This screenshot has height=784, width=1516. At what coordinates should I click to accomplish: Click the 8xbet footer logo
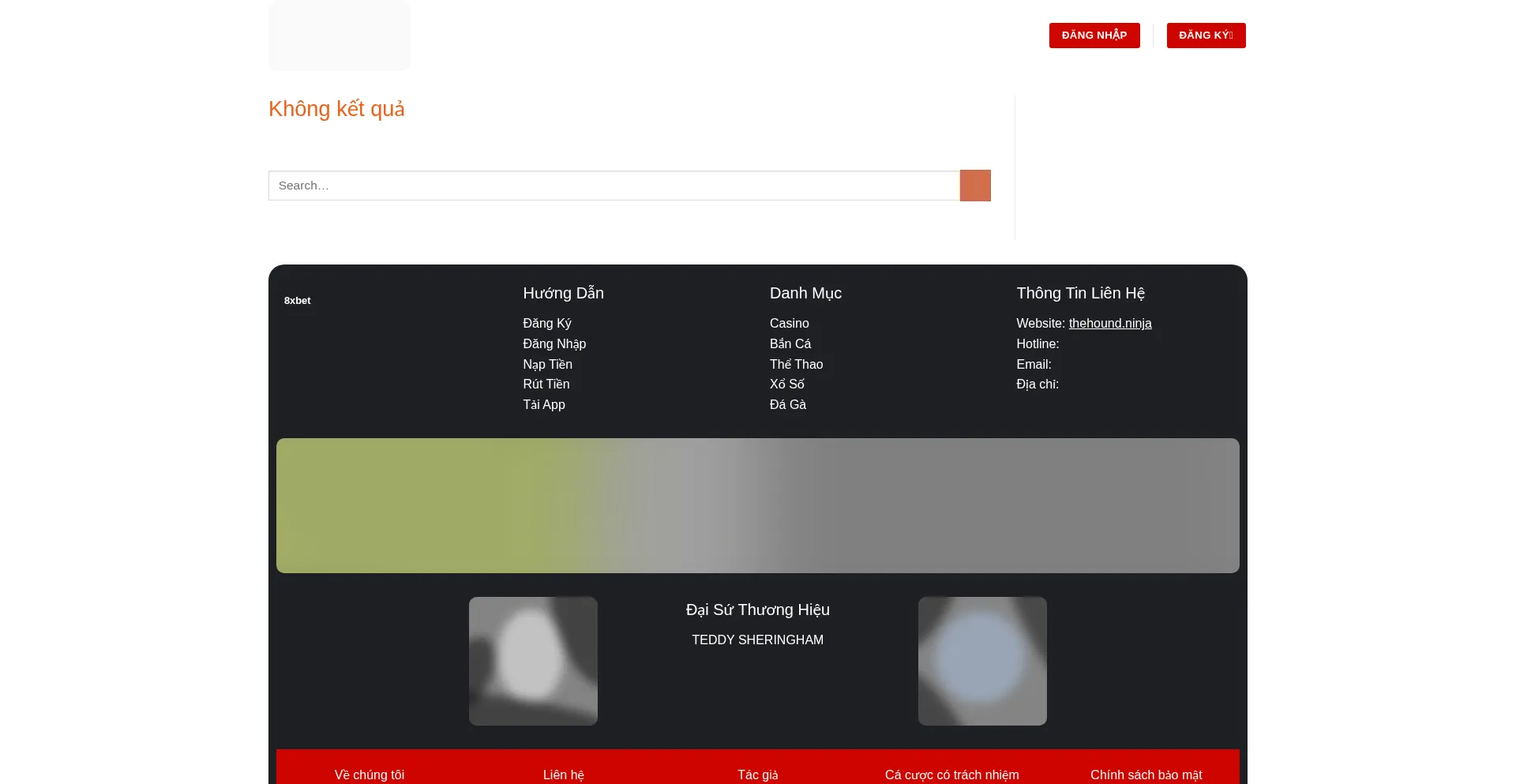tap(298, 301)
